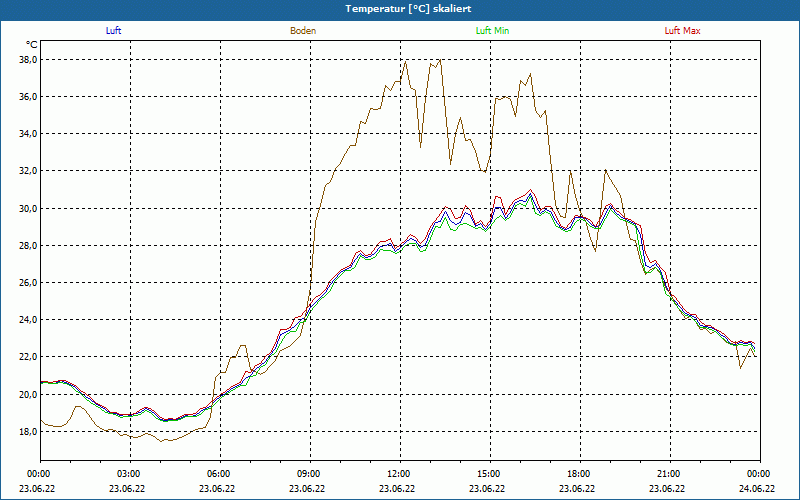Click the 'Luft Max' legend label
Image resolution: width=800 pixels, height=500 pixels.
682,31
